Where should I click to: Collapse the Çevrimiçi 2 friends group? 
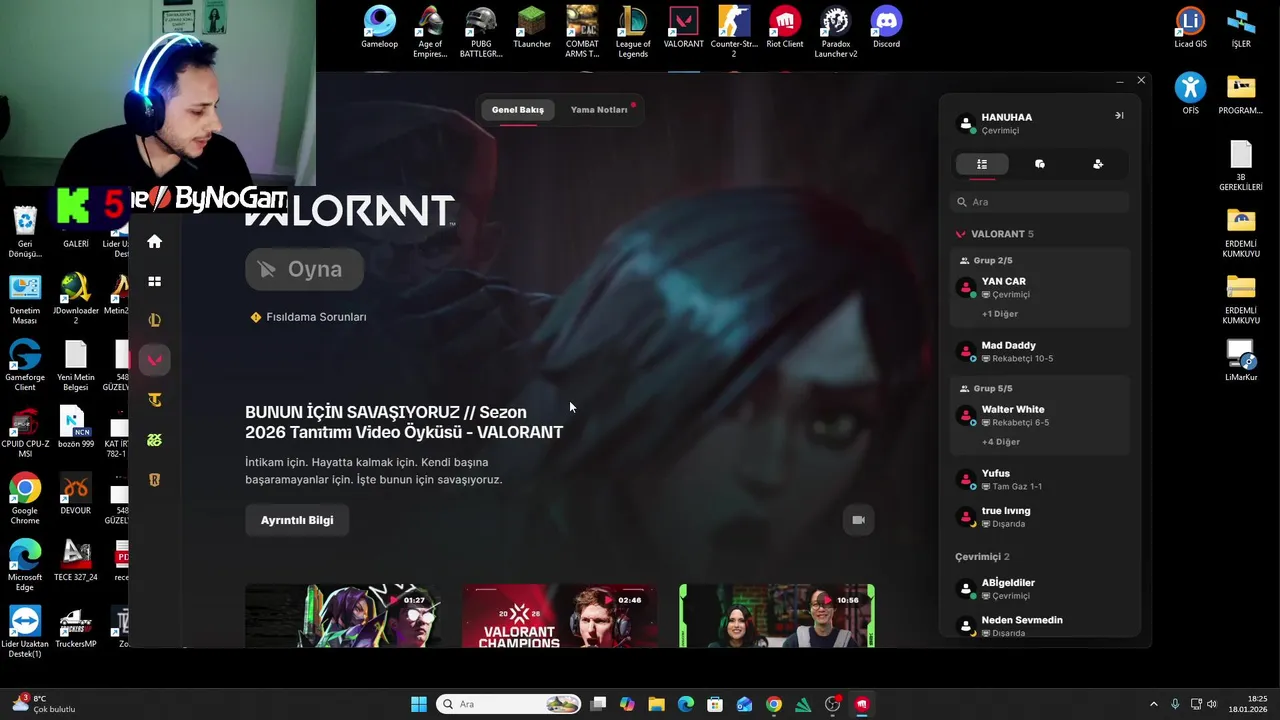coord(982,557)
